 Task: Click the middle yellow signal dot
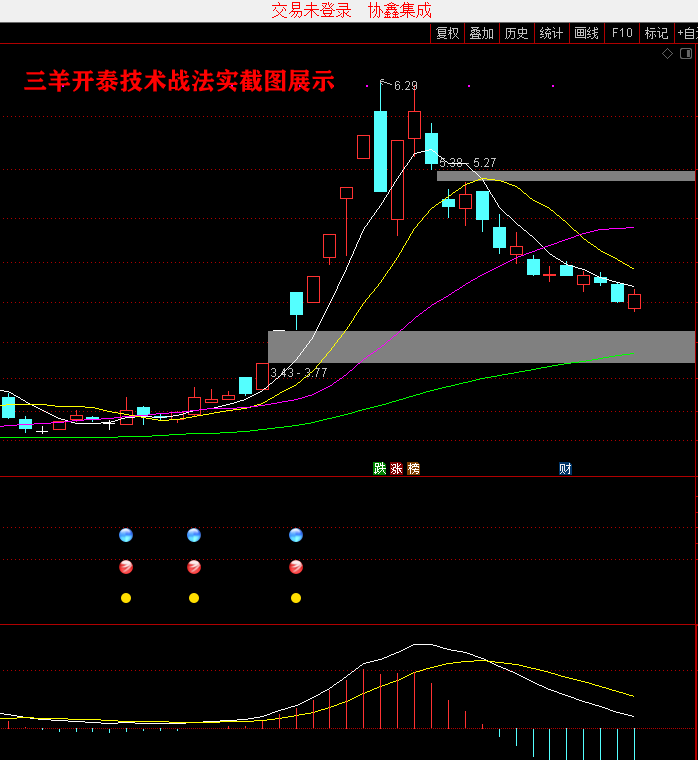(x=194, y=598)
